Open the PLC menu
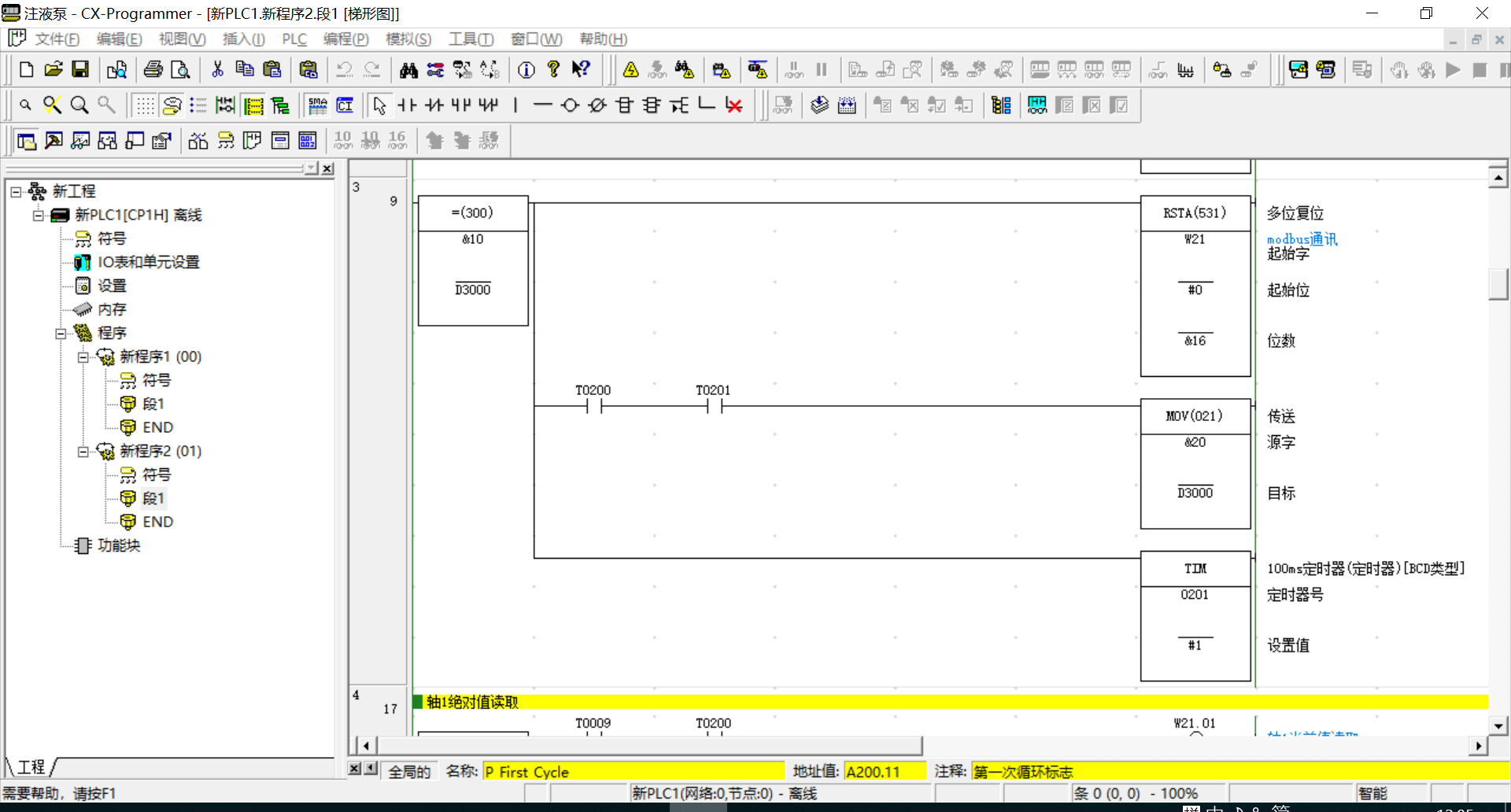The image size is (1511, 812). [x=294, y=39]
